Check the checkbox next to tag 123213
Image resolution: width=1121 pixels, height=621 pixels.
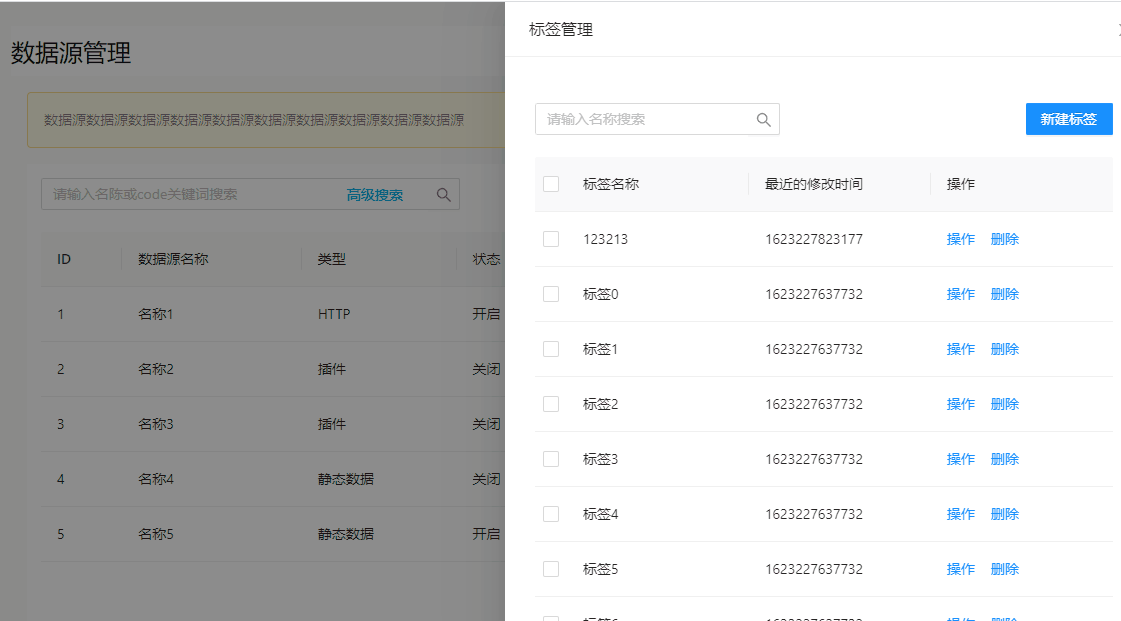(x=551, y=238)
